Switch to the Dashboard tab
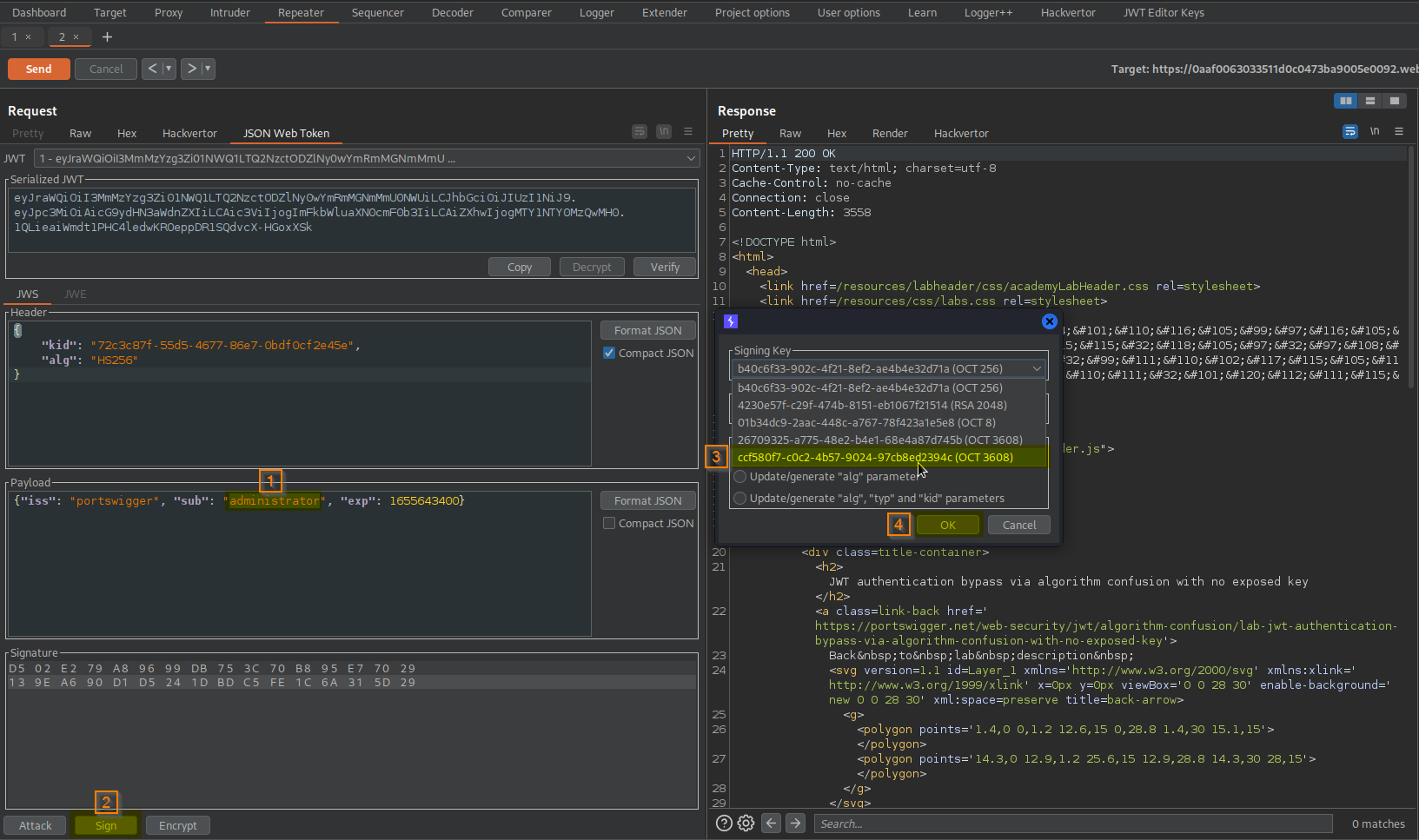This screenshot has height=840, width=1419. (x=39, y=12)
